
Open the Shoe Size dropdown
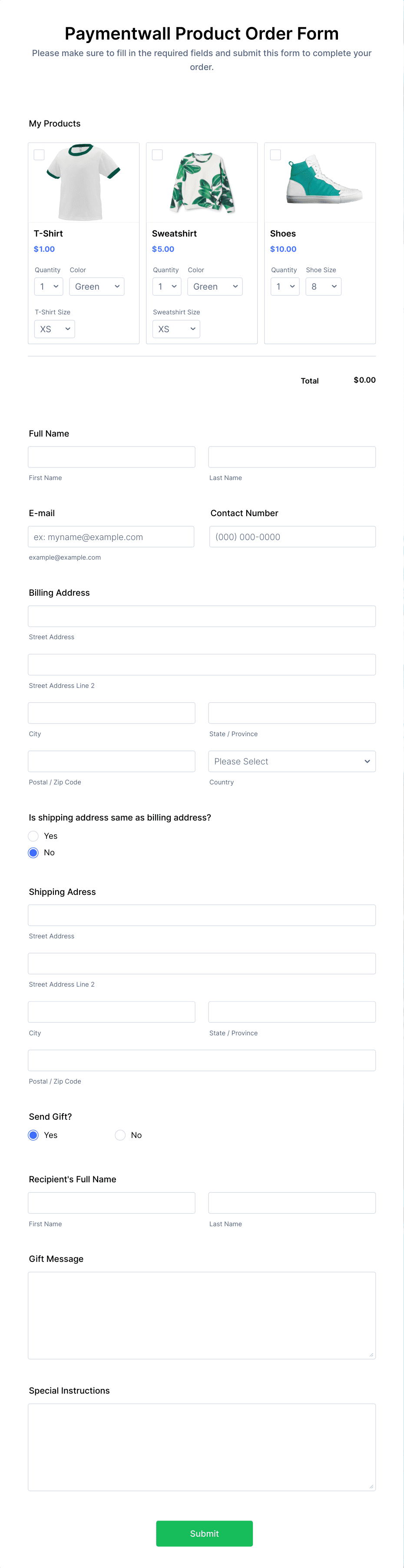tap(323, 287)
